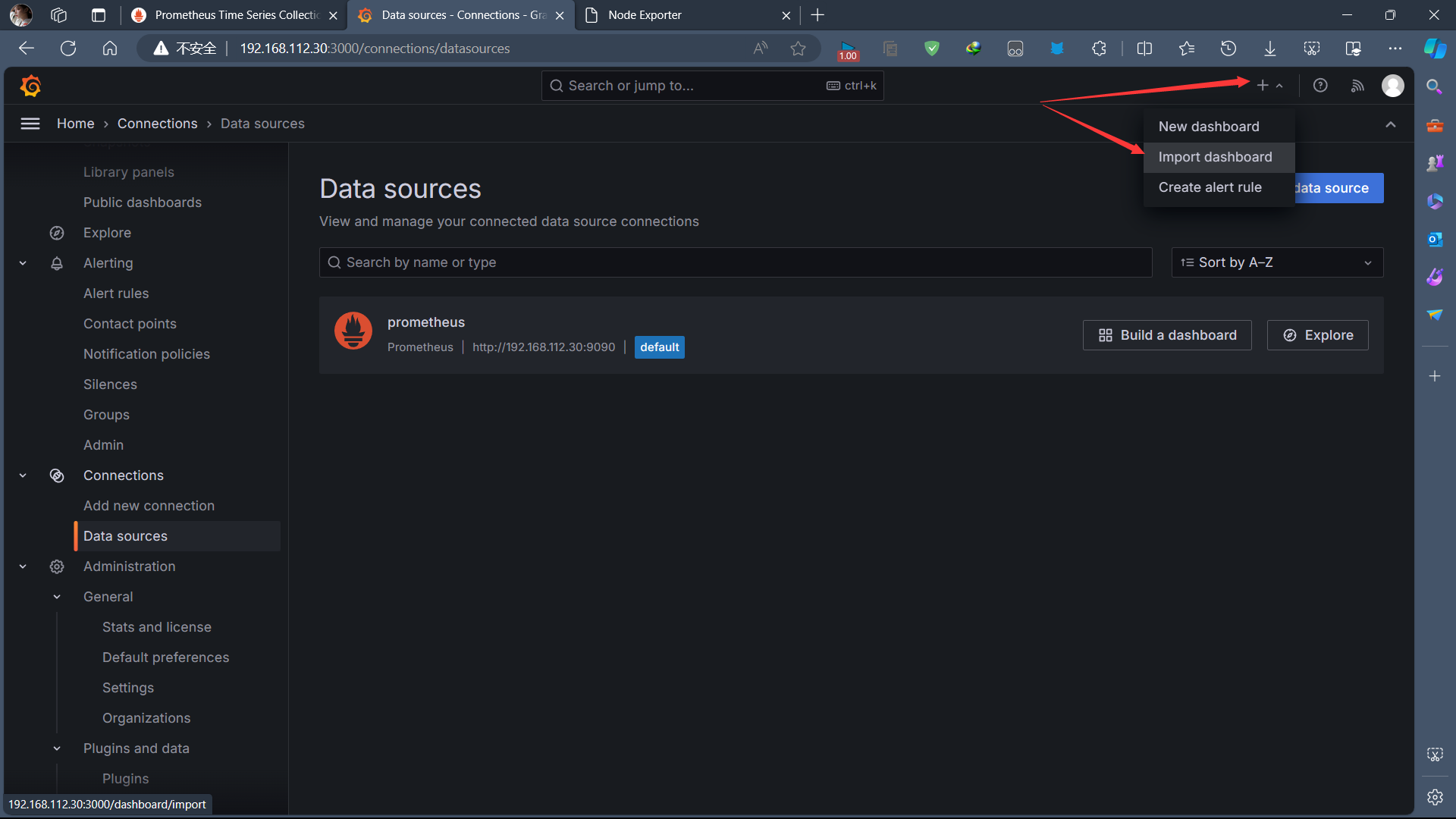The height and width of the screenshot is (819, 1456).
Task: Click the browser refresh icon
Action: tap(67, 48)
